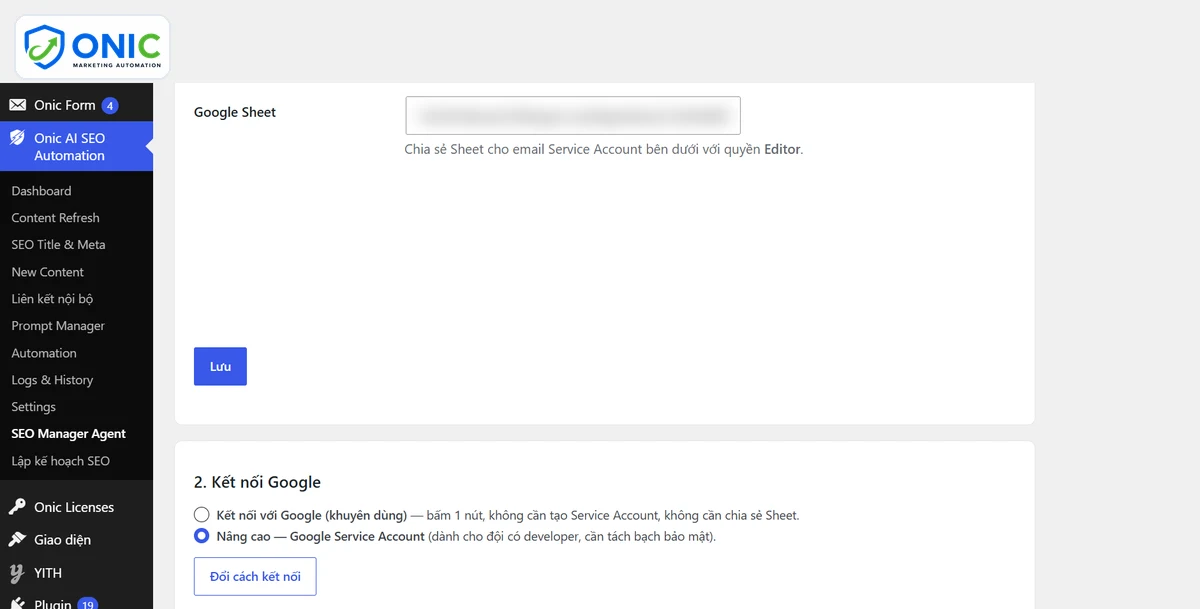
Task: Click the Google Sheet input field
Action: (573, 116)
